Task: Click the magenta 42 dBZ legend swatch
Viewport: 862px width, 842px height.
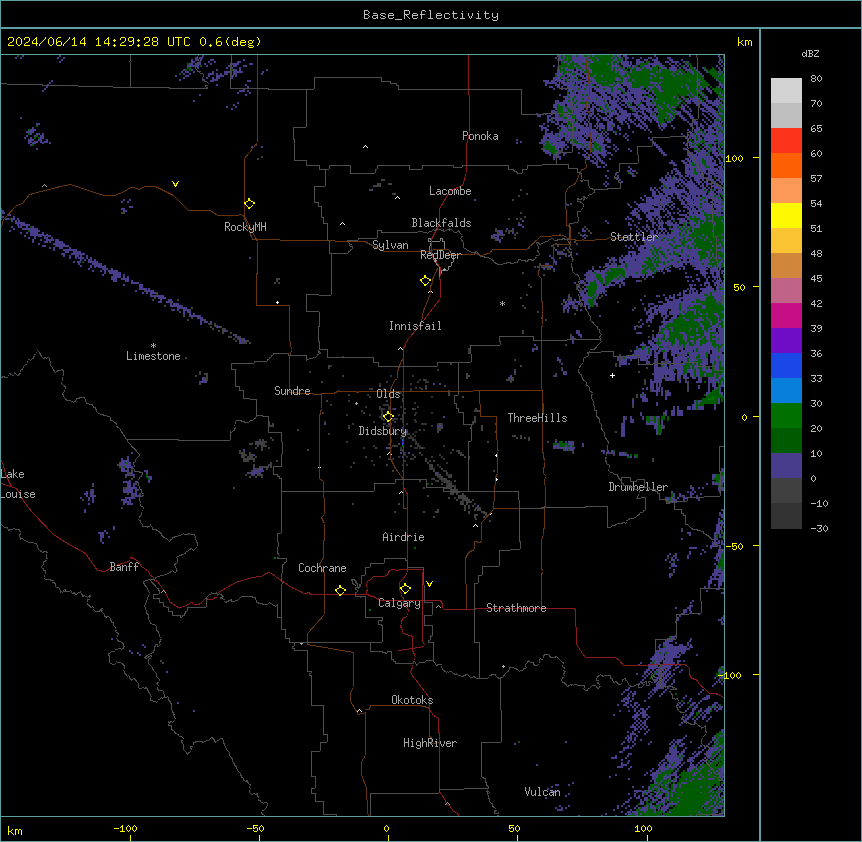Action: tap(786, 315)
